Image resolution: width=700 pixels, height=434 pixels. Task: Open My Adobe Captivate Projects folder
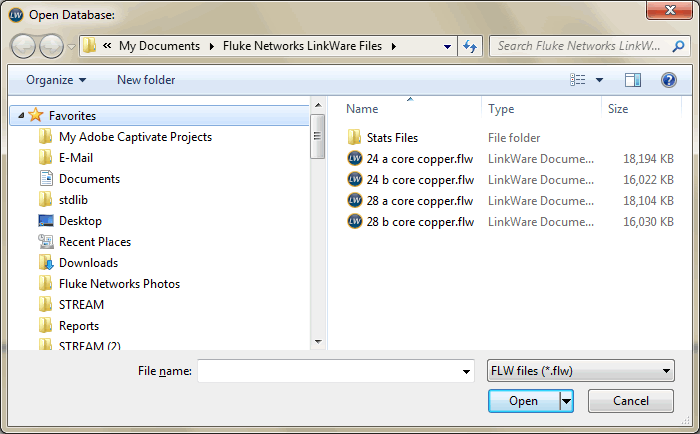[x=135, y=137]
